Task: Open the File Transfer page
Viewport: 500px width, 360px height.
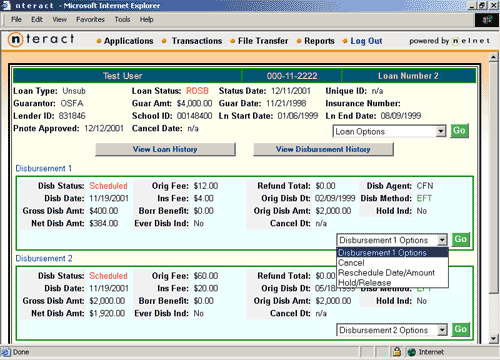Action: [263, 41]
